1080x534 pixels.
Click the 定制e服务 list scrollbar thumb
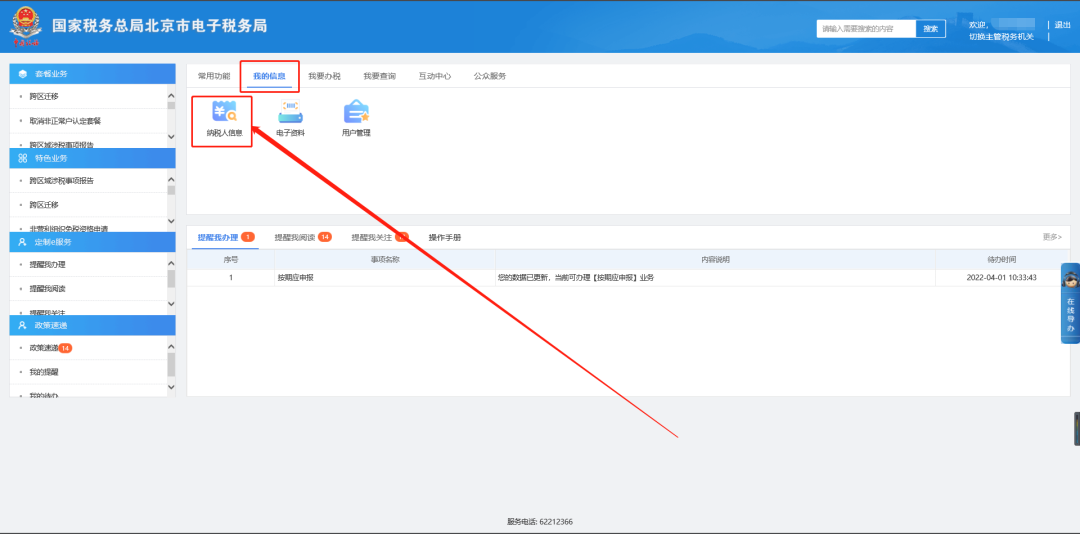[x=172, y=278]
